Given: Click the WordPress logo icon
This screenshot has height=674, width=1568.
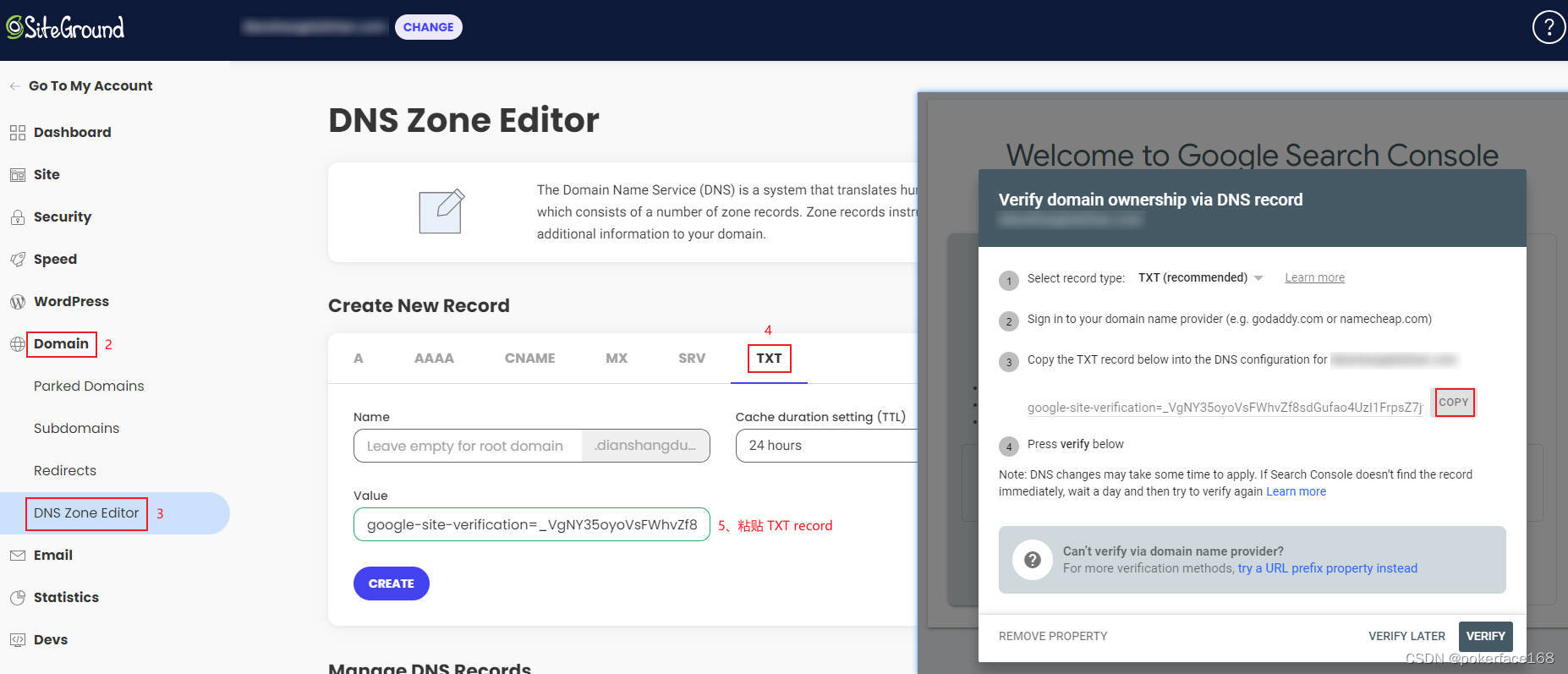Looking at the screenshot, I should click(17, 302).
